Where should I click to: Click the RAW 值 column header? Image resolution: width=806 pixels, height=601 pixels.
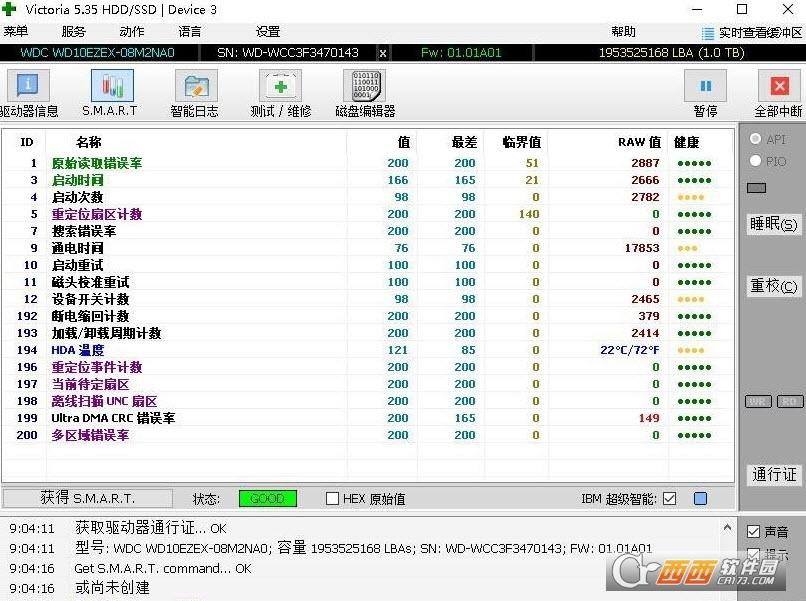pos(639,142)
